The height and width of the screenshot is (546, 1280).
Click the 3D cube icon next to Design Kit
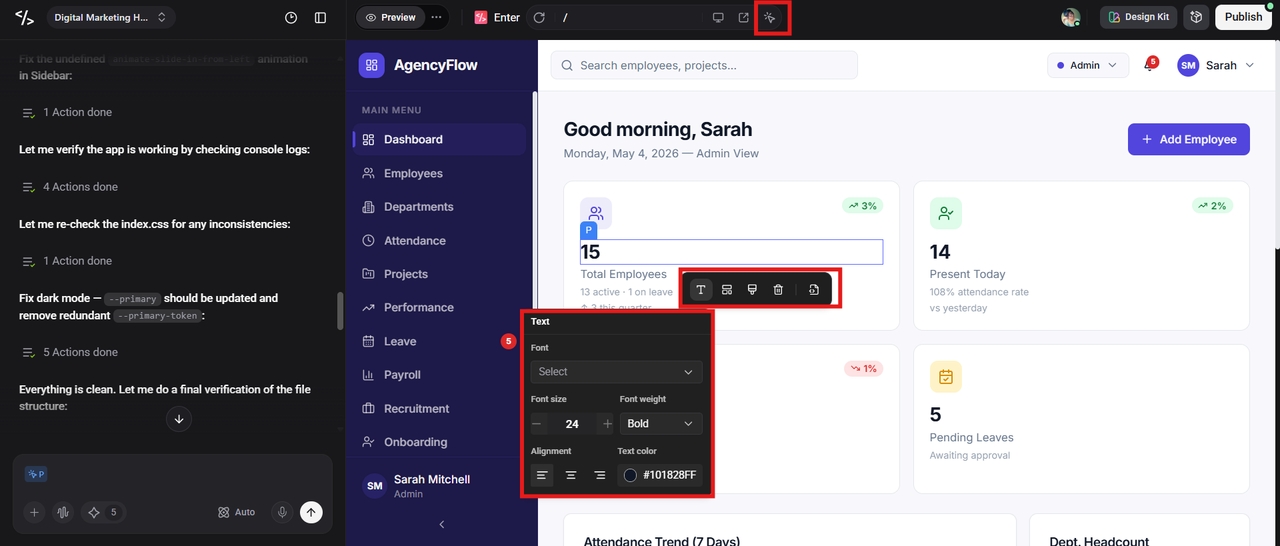point(1195,17)
